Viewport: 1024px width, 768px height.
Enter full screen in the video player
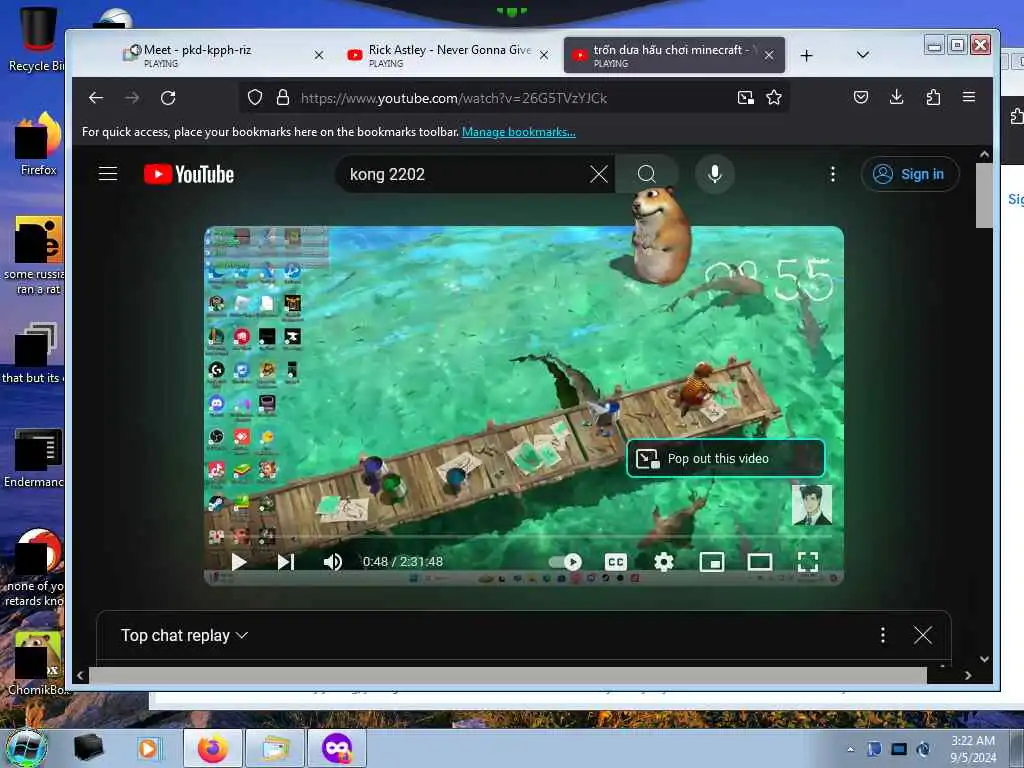(808, 562)
